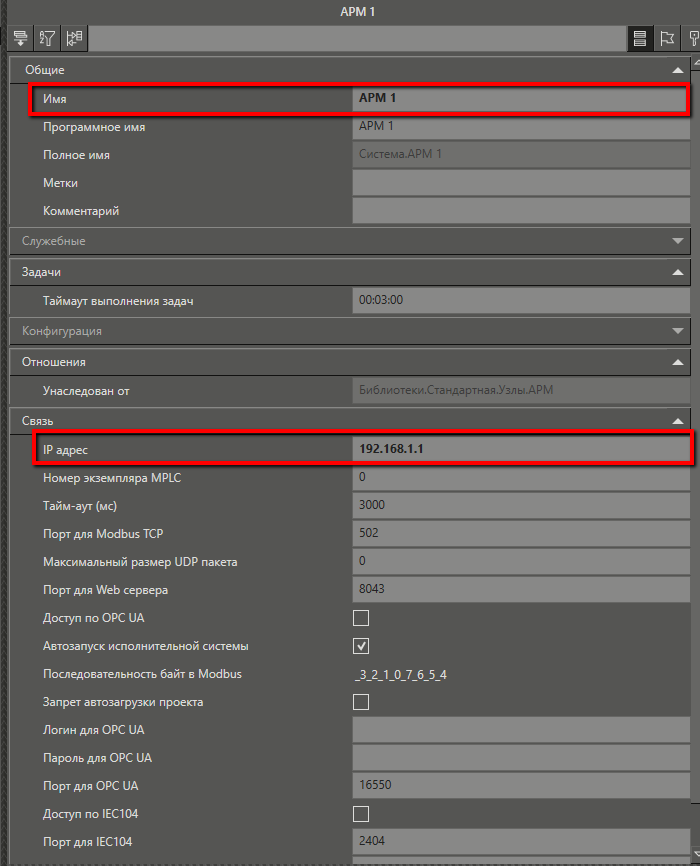Expand the Конфигурация section
Viewport: 700px width, 866px height.
[x=679, y=331]
